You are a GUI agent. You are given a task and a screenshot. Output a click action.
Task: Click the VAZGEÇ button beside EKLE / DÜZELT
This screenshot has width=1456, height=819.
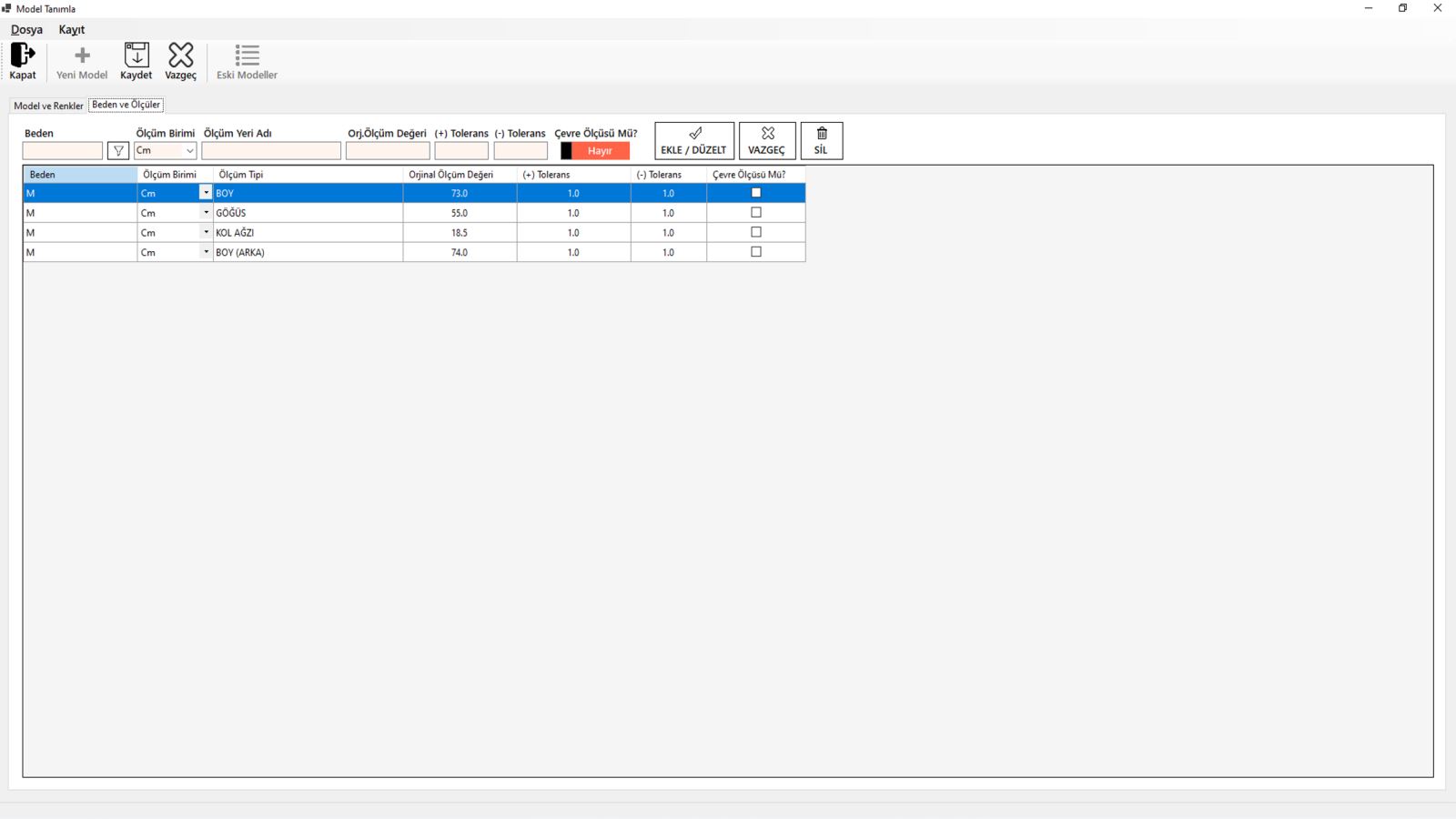[767, 141]
